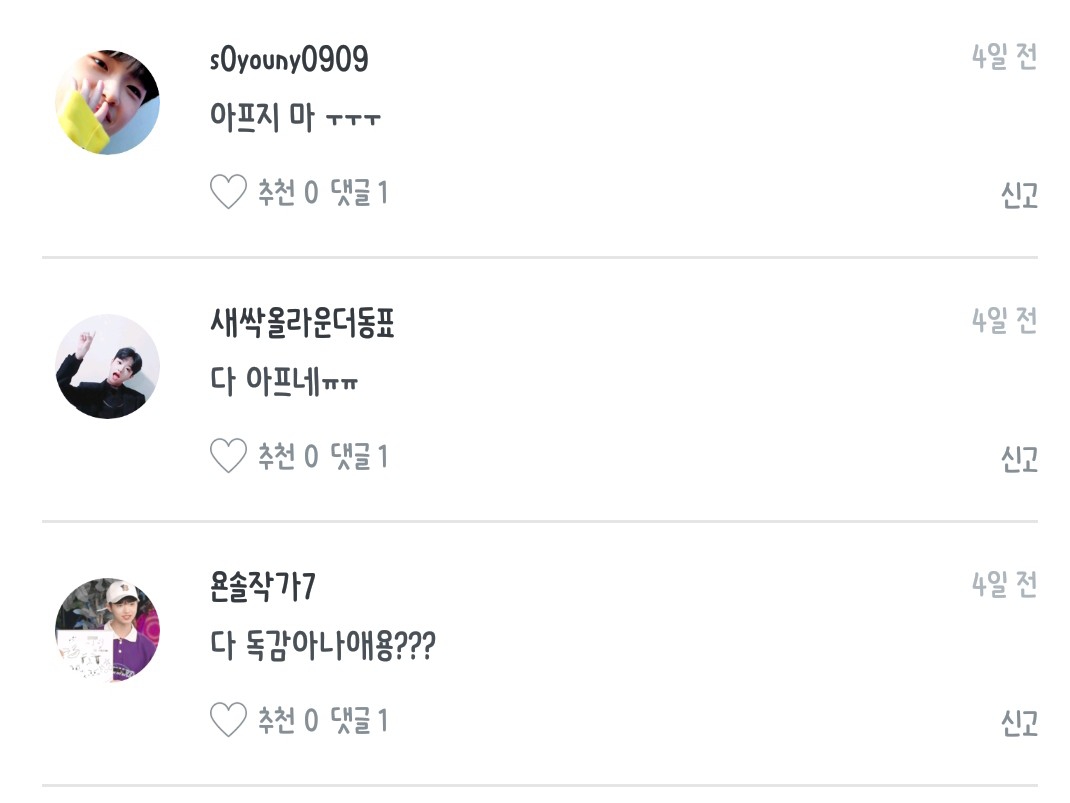1070x803 pixels.
Task: Show the 1 reply to 새싹올라운더동표
Action: (x=359, y=456)
